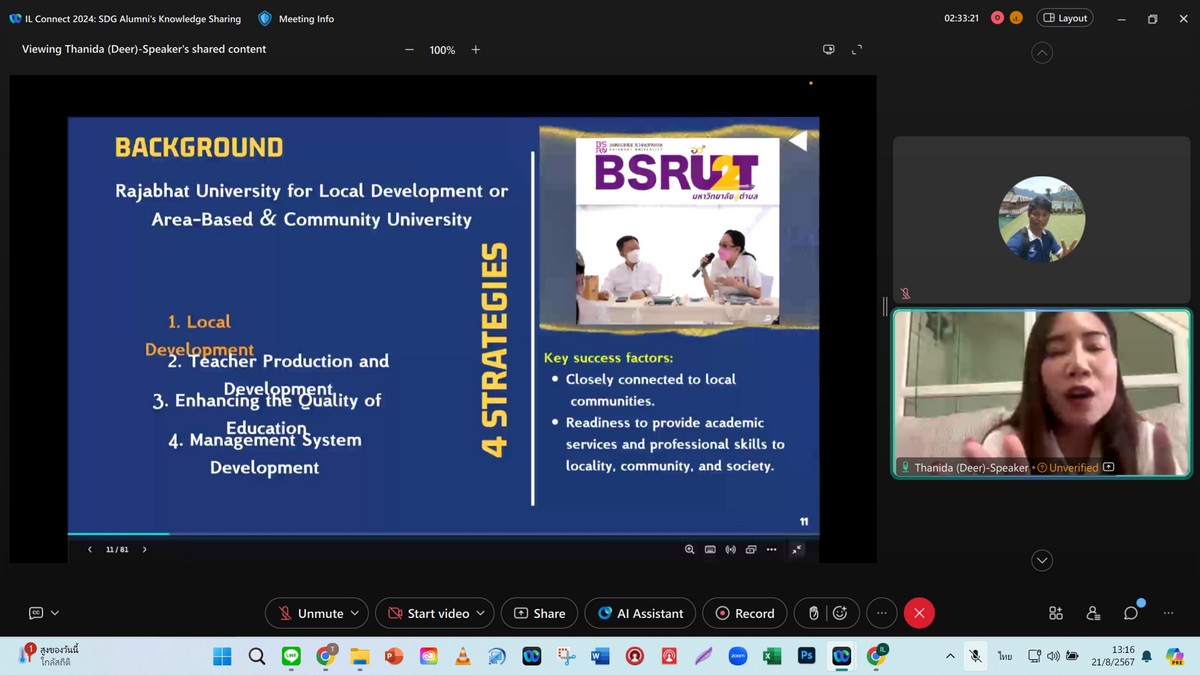Viewport: 1200px width, 675px height.
Task: Click the apps grid icon
Action: 1055,613
